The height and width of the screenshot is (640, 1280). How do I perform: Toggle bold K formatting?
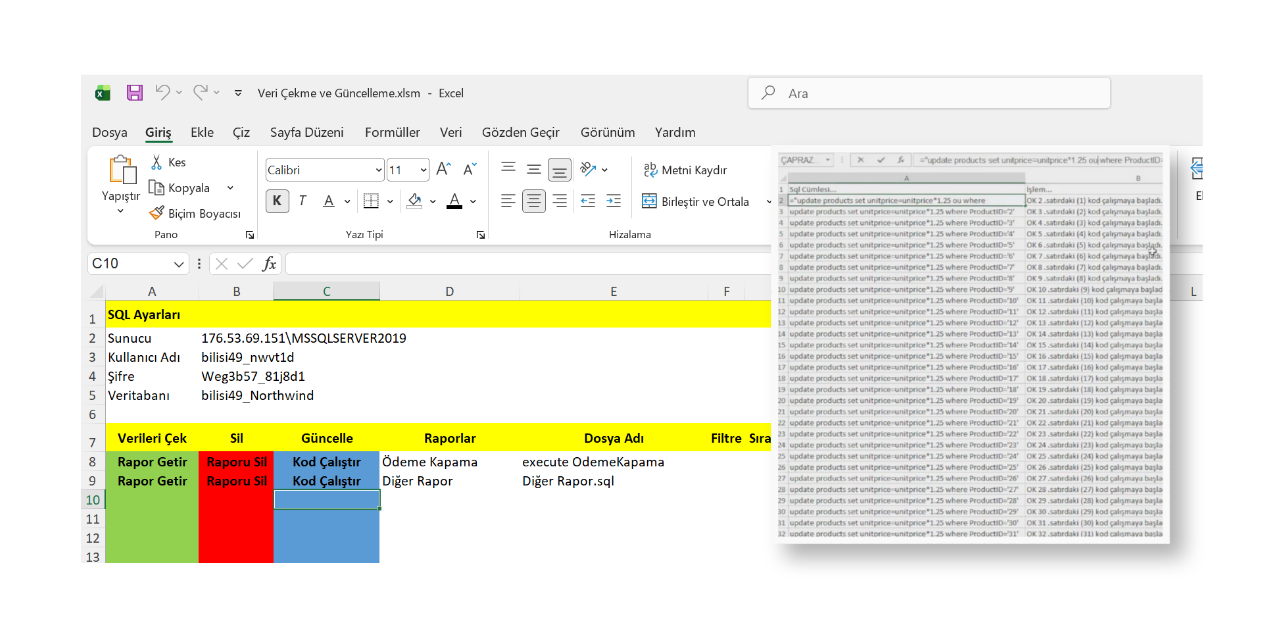[277, 201]
